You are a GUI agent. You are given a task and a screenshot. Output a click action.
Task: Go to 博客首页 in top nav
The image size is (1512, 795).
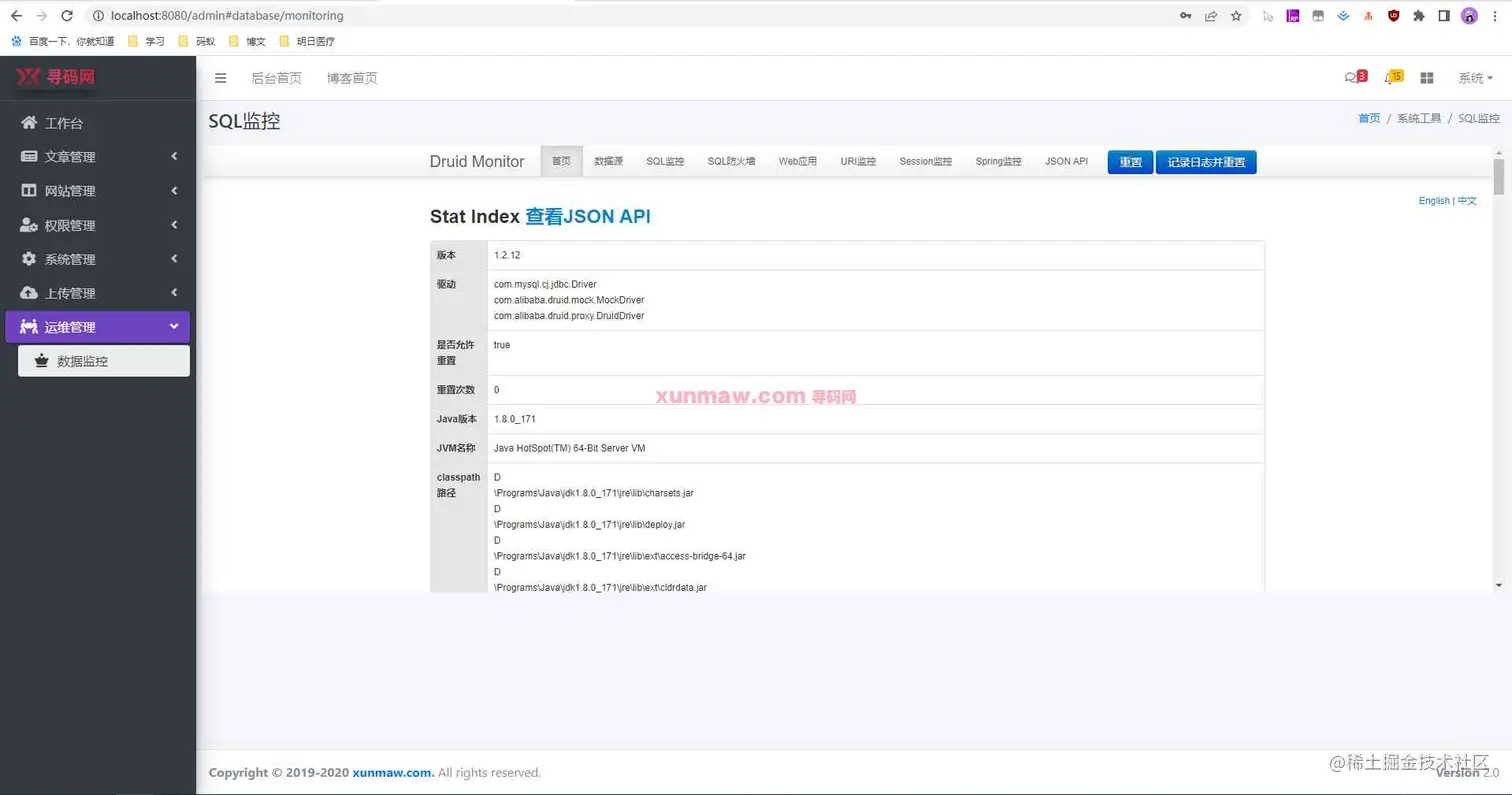click(352, 78)
